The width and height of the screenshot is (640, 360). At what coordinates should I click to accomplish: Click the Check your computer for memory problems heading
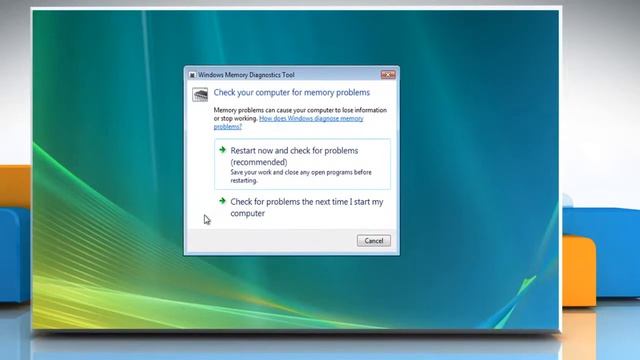click(291, 93)
